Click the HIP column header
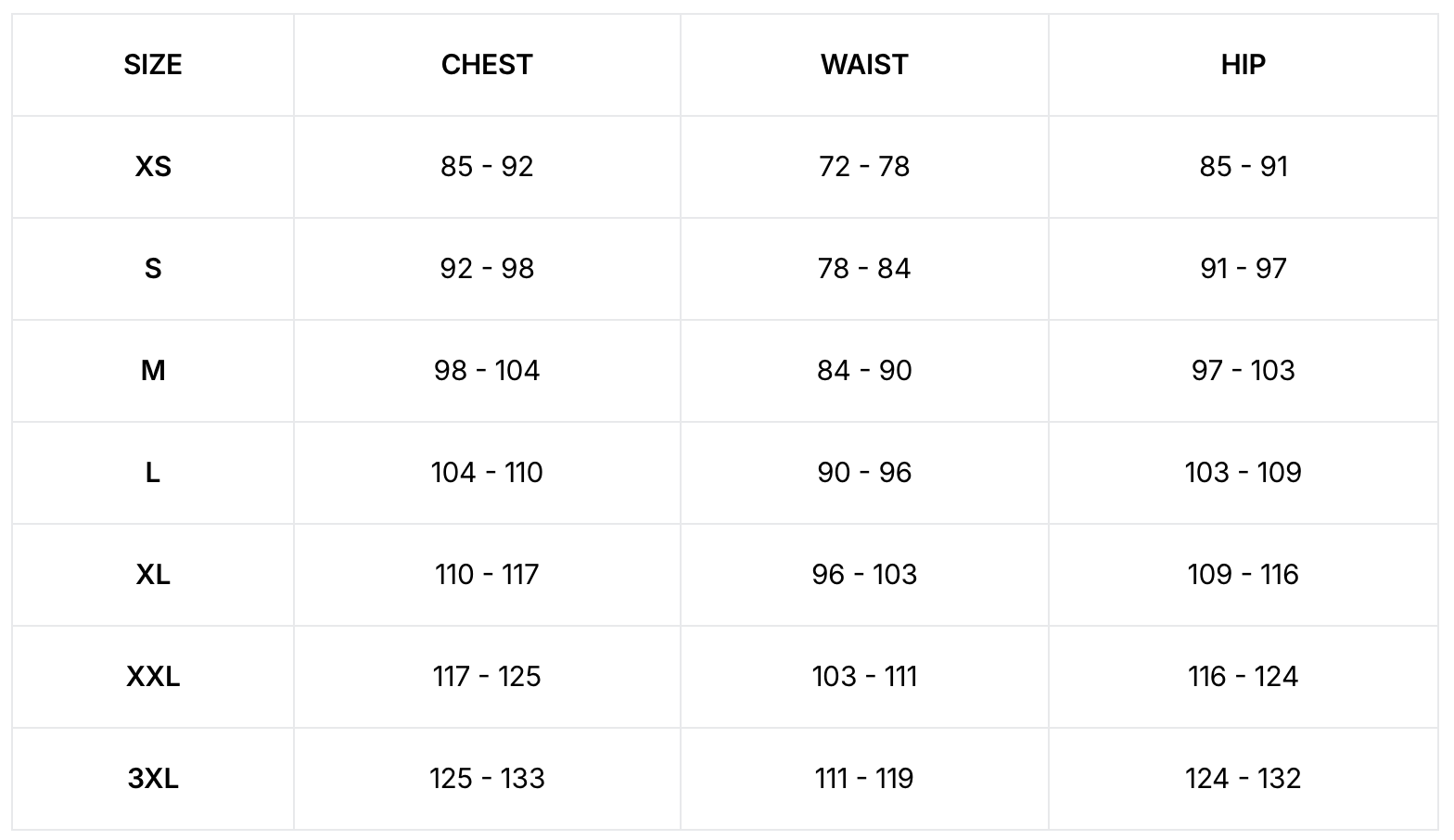1454x840 pixels. point(1243,65)
